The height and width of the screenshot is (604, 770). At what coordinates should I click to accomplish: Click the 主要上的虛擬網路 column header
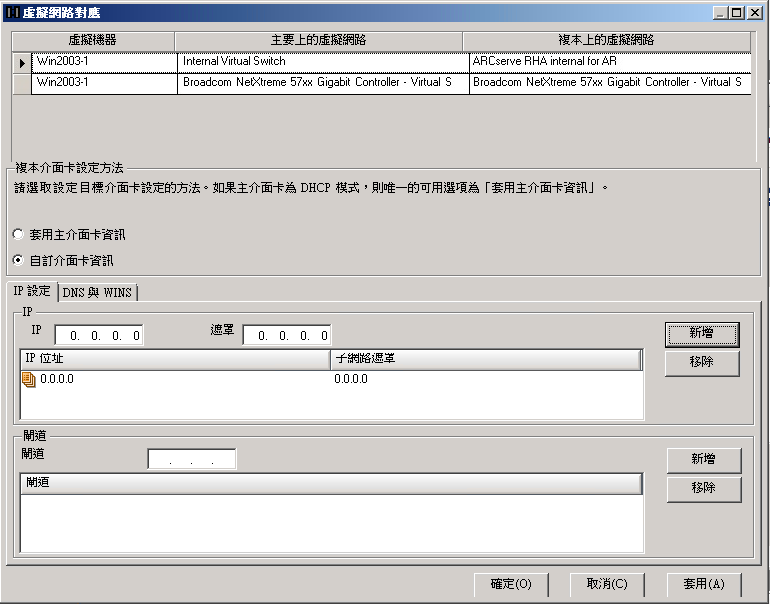tap(319, 41)
